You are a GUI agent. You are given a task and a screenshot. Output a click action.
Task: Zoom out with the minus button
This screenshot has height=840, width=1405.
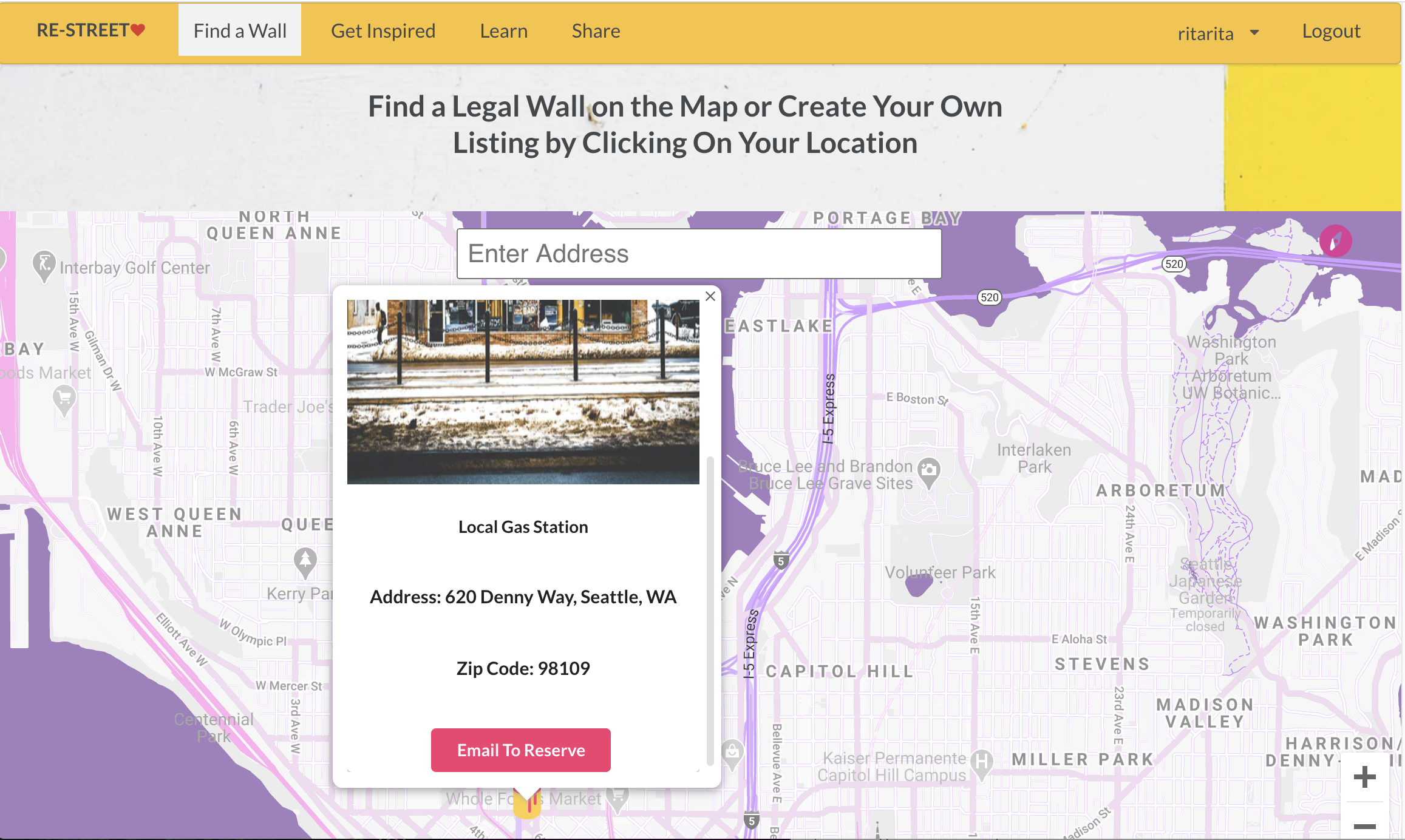tap(1364, 824)
